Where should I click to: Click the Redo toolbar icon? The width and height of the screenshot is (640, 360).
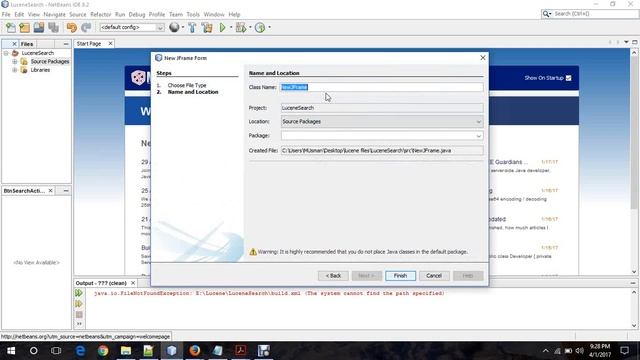coord(86,27)
